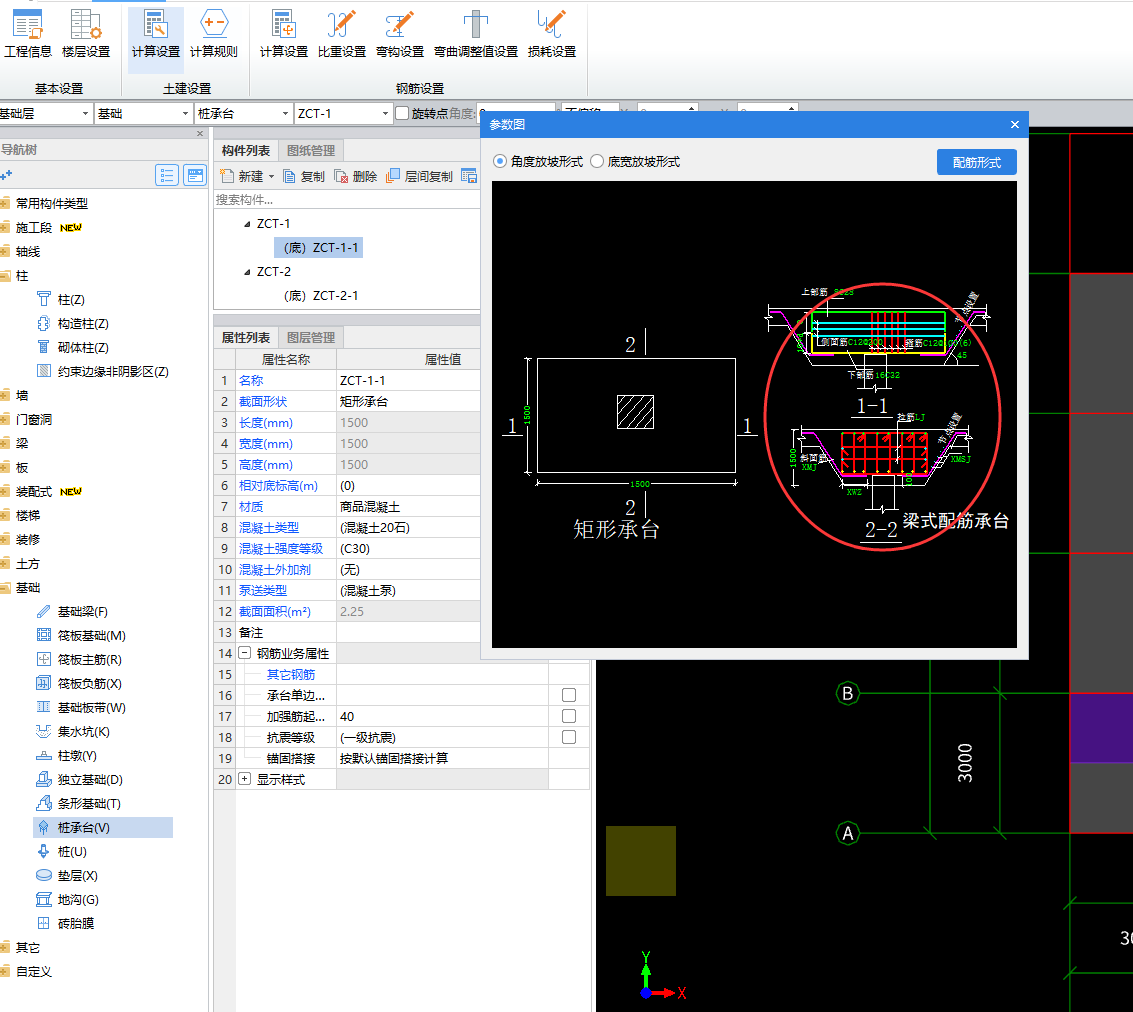Open 工程信息 project info
This screenshot has height=1012, width=1133.
pyautogui.click(x=27, y=35)
